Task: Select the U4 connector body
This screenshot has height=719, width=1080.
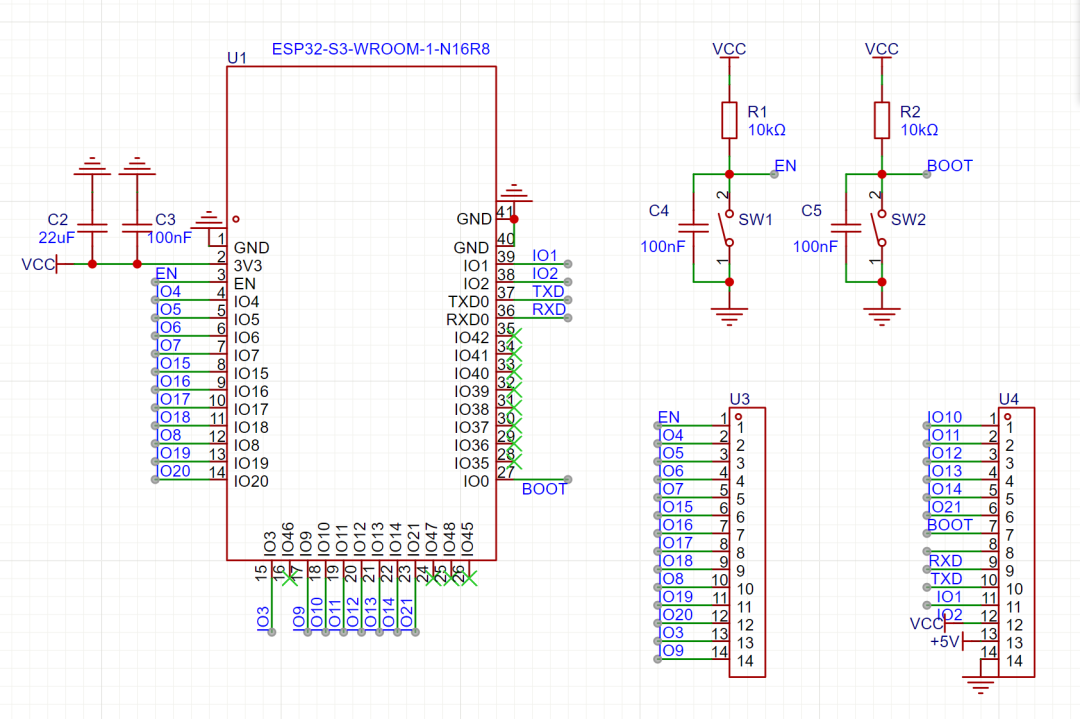Action: [x=1017, y=543]
